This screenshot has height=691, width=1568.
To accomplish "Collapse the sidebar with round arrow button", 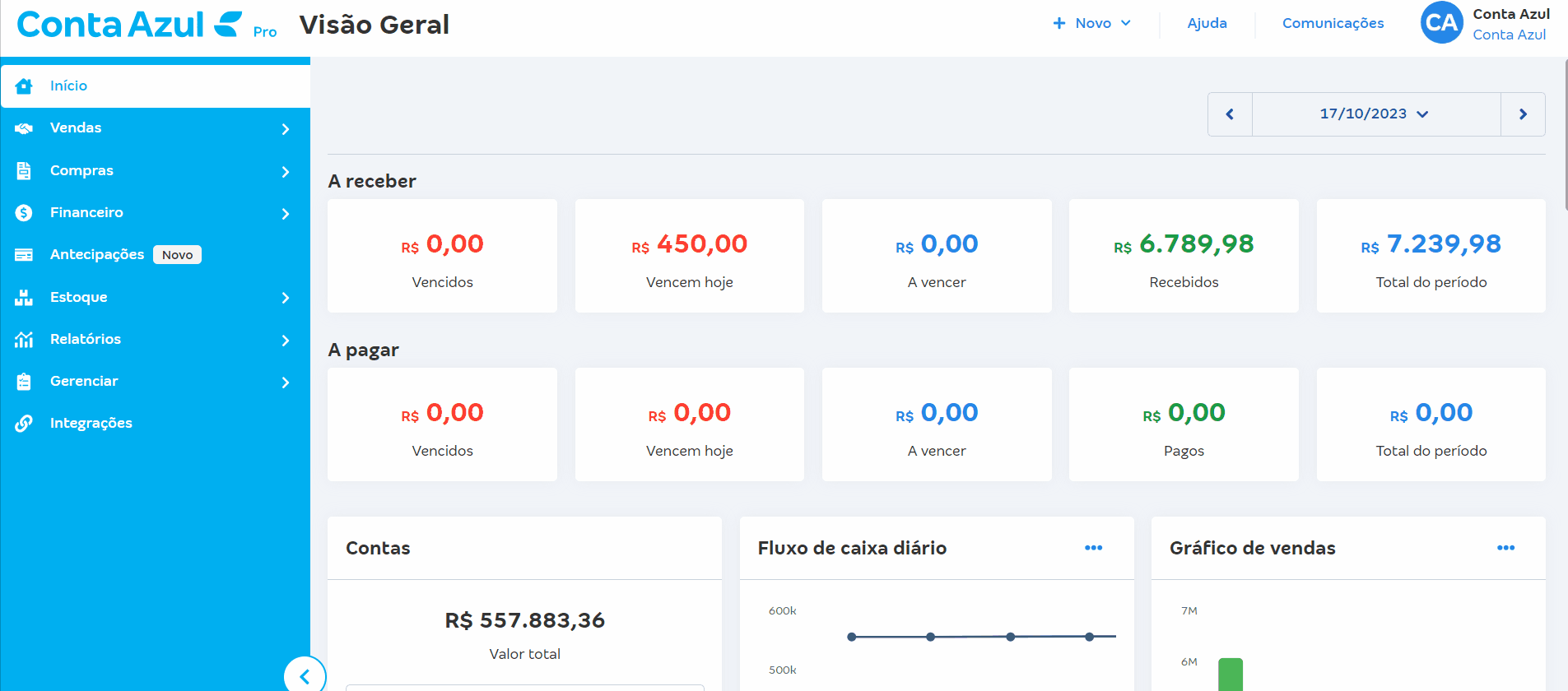I will point(305,676).
